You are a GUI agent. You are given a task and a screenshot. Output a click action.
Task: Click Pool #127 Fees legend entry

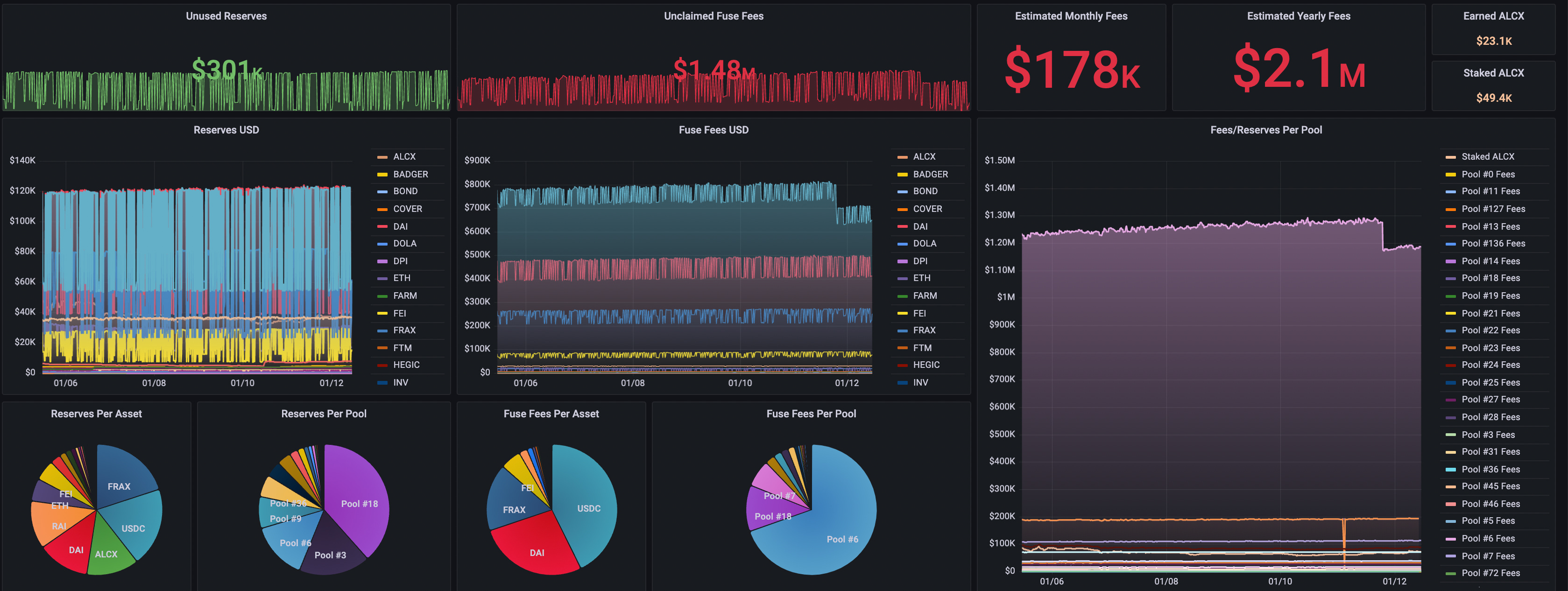coord(1492,209)
